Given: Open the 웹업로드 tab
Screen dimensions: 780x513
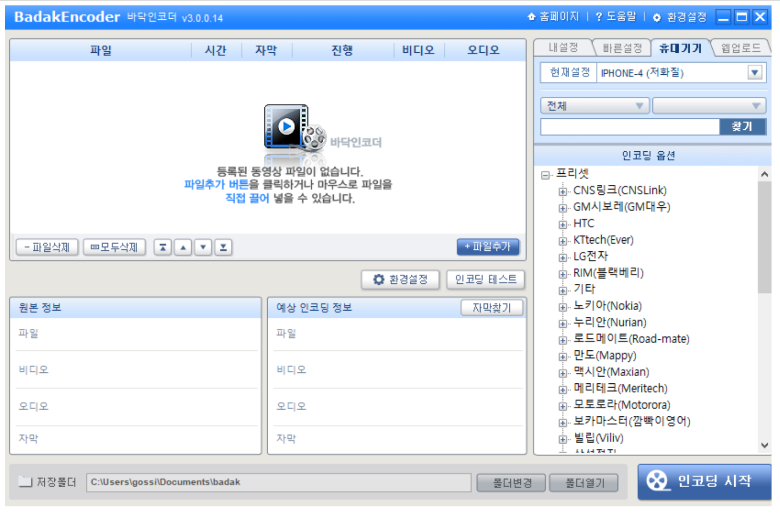Looking at the screenshot, I should pyautogui.click(x=740, y=48).
